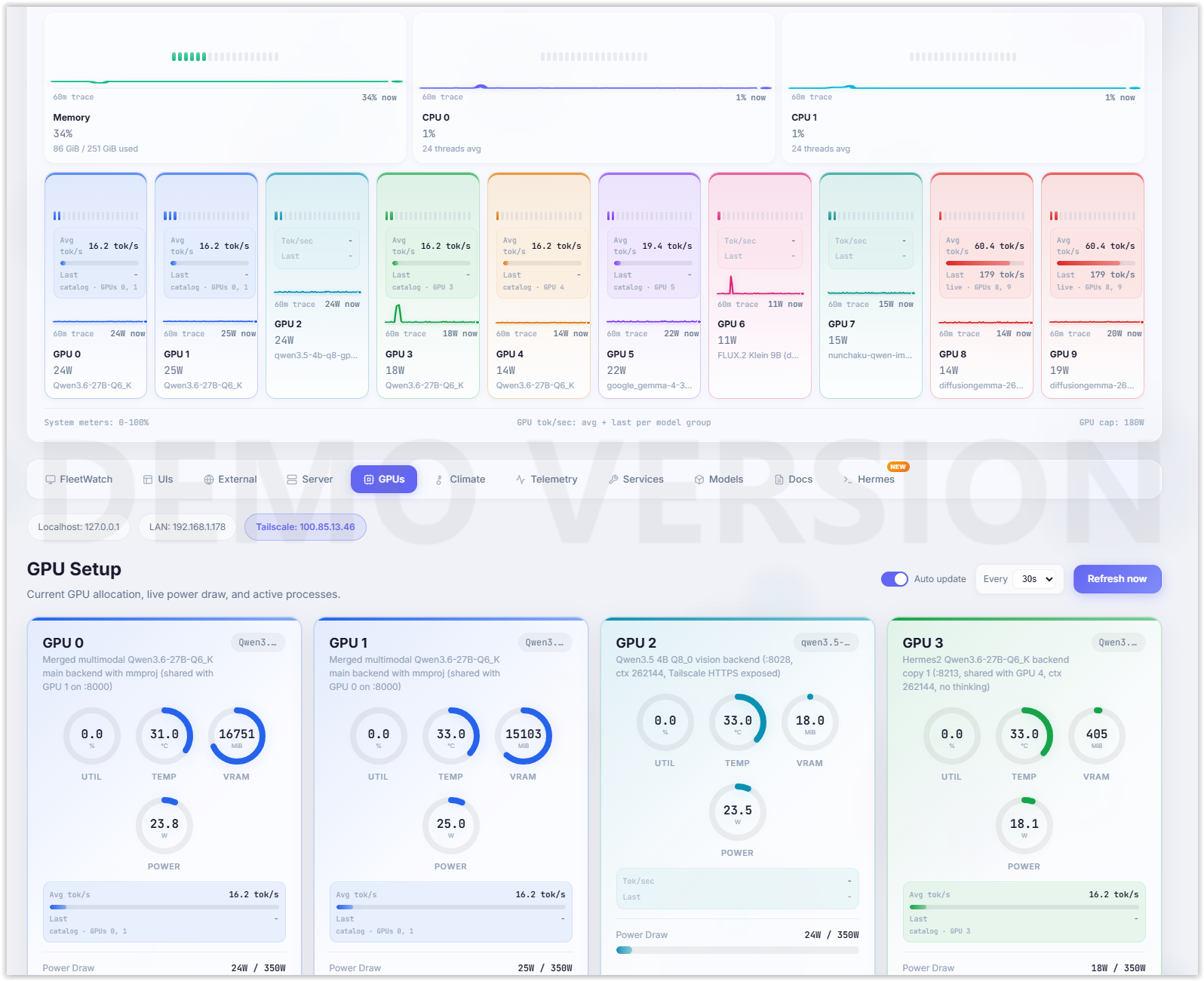
Task: Click the Hermes terminal prompt icon
Action: point(848,480)
